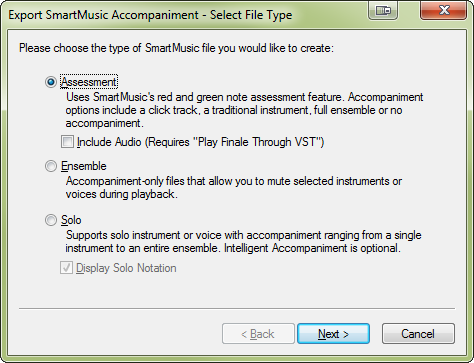Click the Export SmartMusic Accompaniment title text
Viewport: 474px width, 363px height.
pos(150,15)
